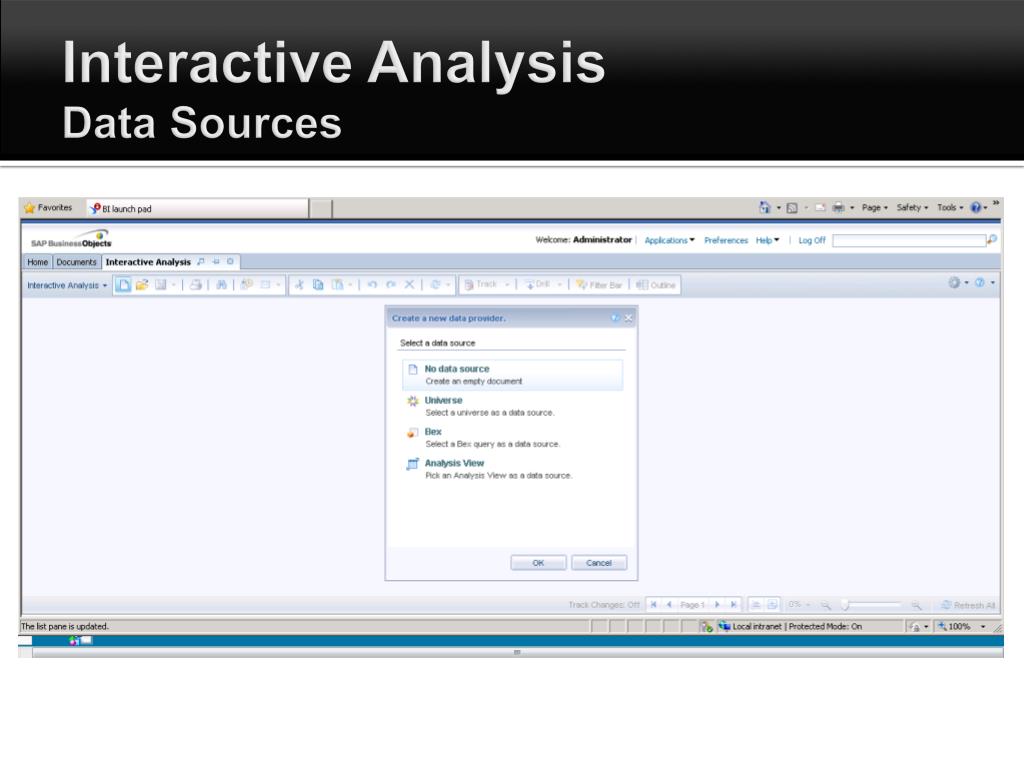Open the 100% browser zoom dropdown
Image resolution: width=1024 pixels, height=768 pixels.
983,626
